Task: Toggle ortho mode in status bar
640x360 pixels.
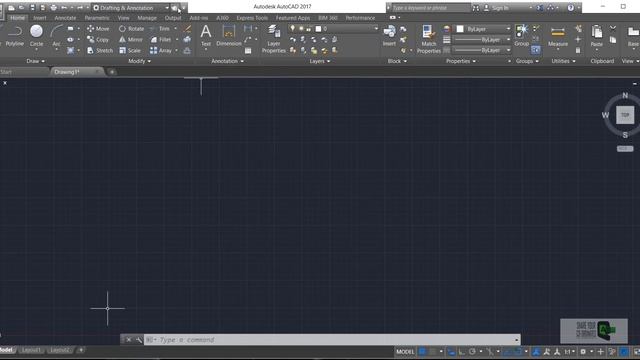Action: coord(462,351)
